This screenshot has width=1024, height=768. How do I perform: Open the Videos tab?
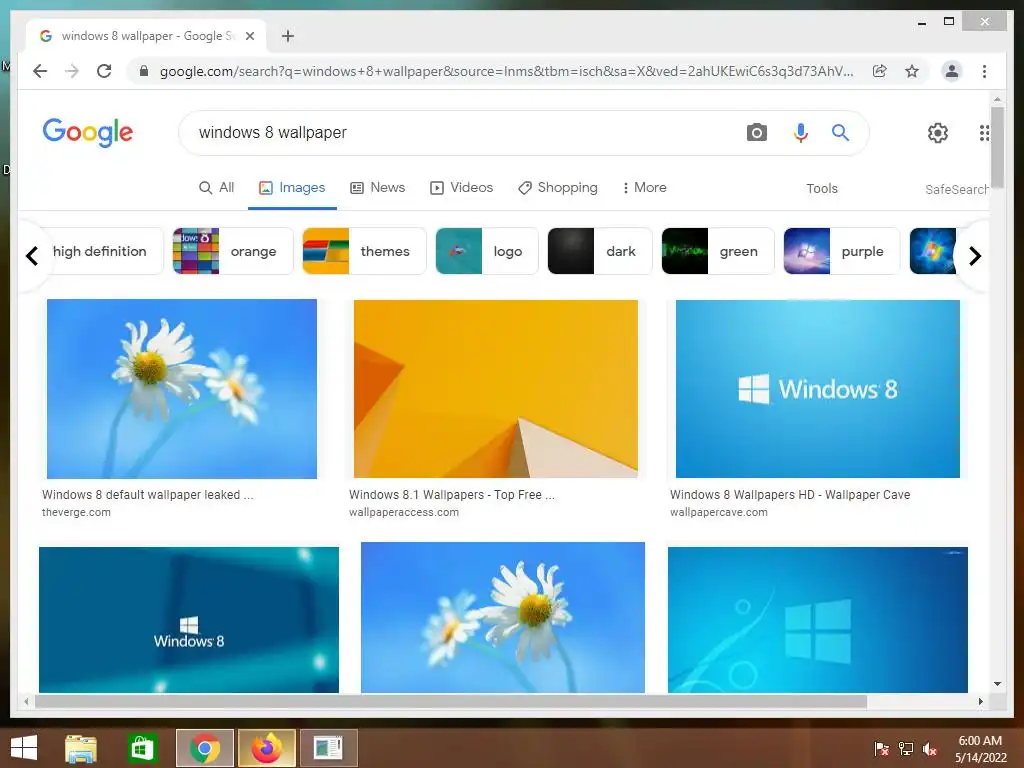[x=461, y=188]
